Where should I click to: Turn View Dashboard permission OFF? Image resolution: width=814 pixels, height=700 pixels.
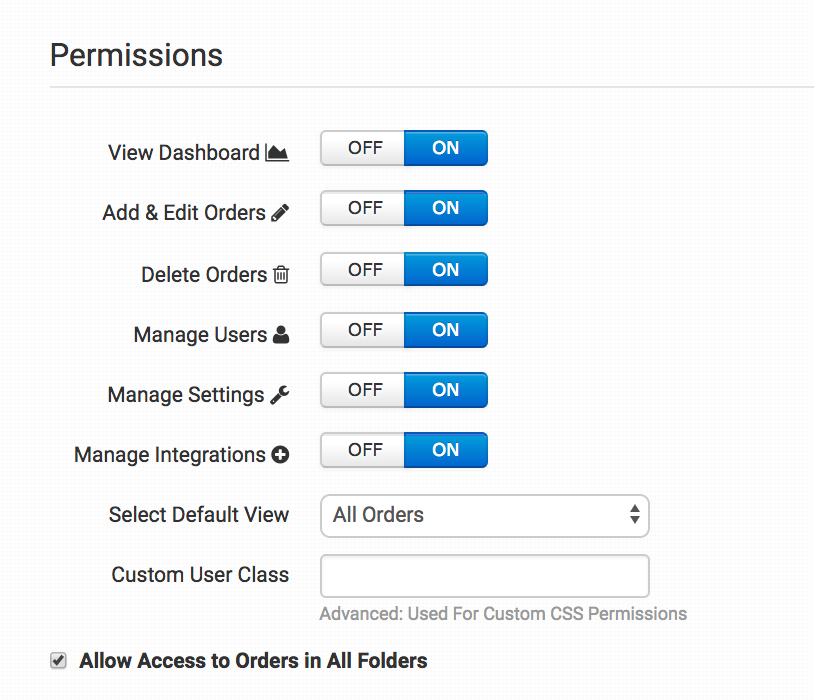364,148
